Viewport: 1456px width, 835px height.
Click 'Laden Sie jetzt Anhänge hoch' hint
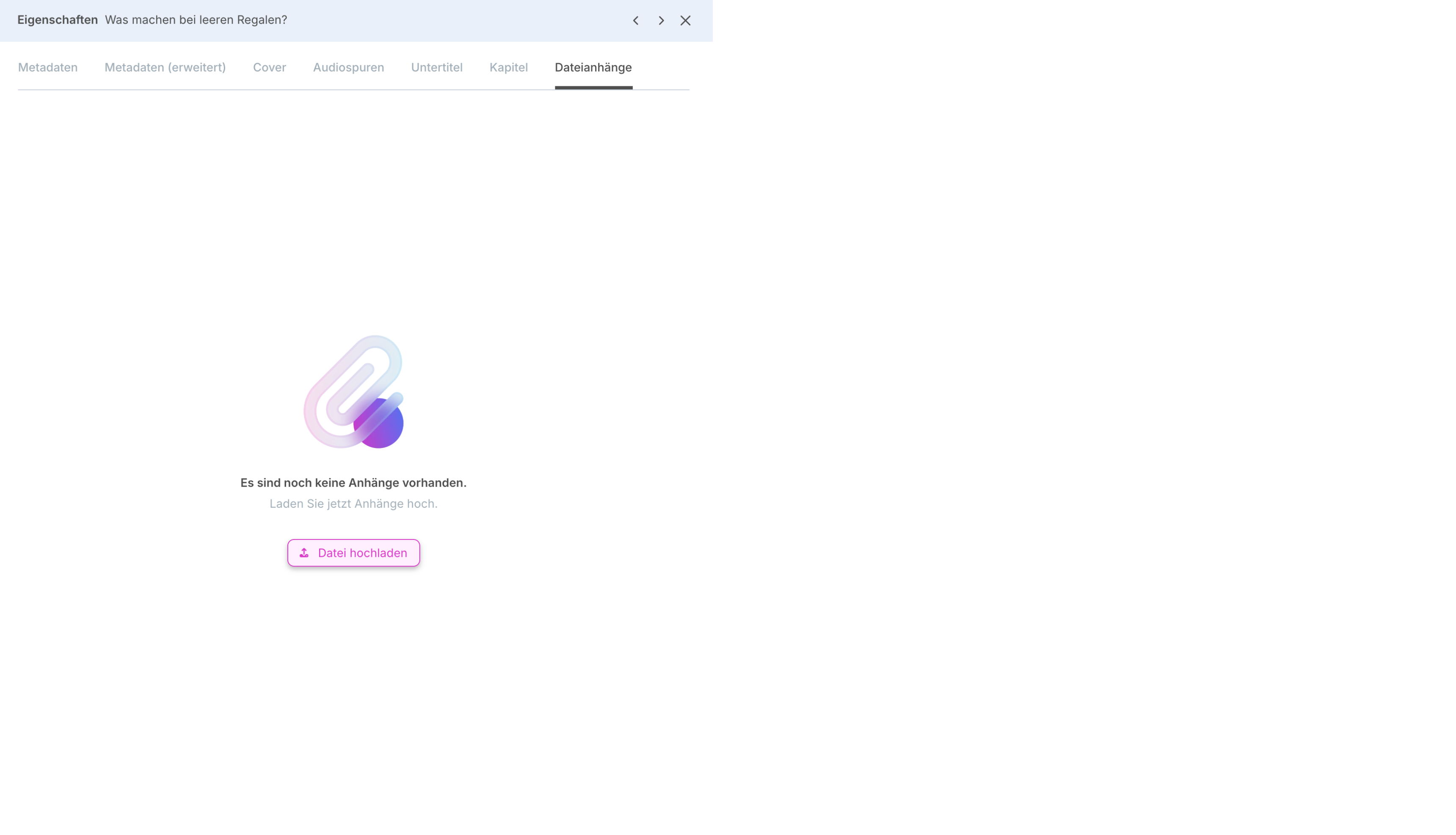(353, 503)
